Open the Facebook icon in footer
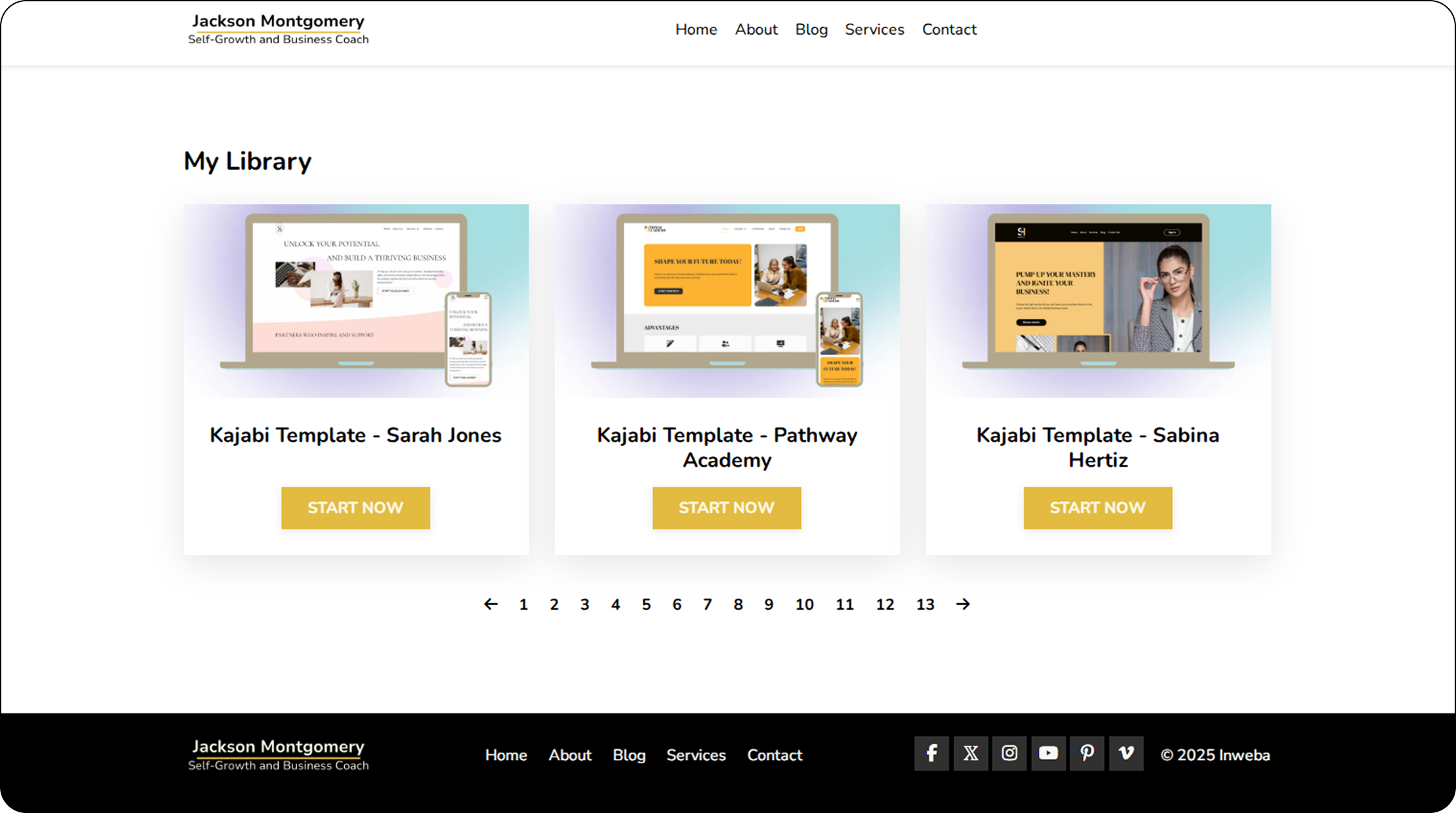 931,753
